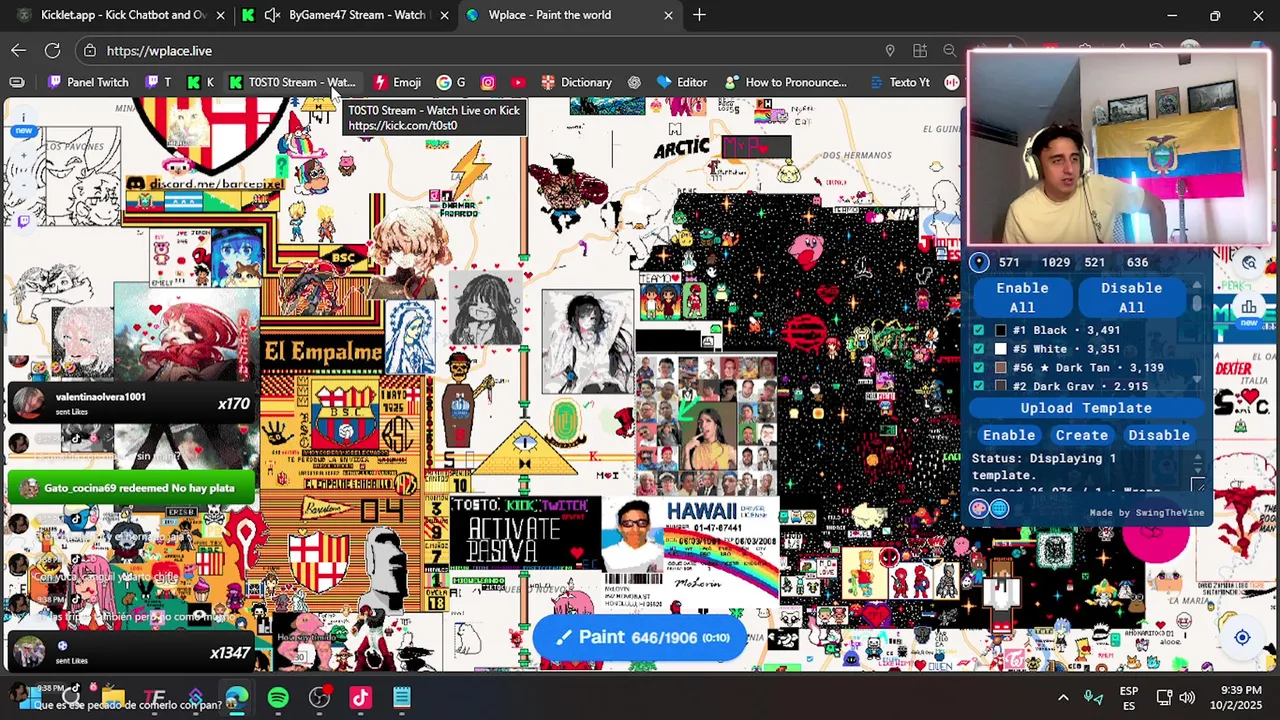1280x720 pixels.
Task: Open the Editor bookmark
Action: 682,82
